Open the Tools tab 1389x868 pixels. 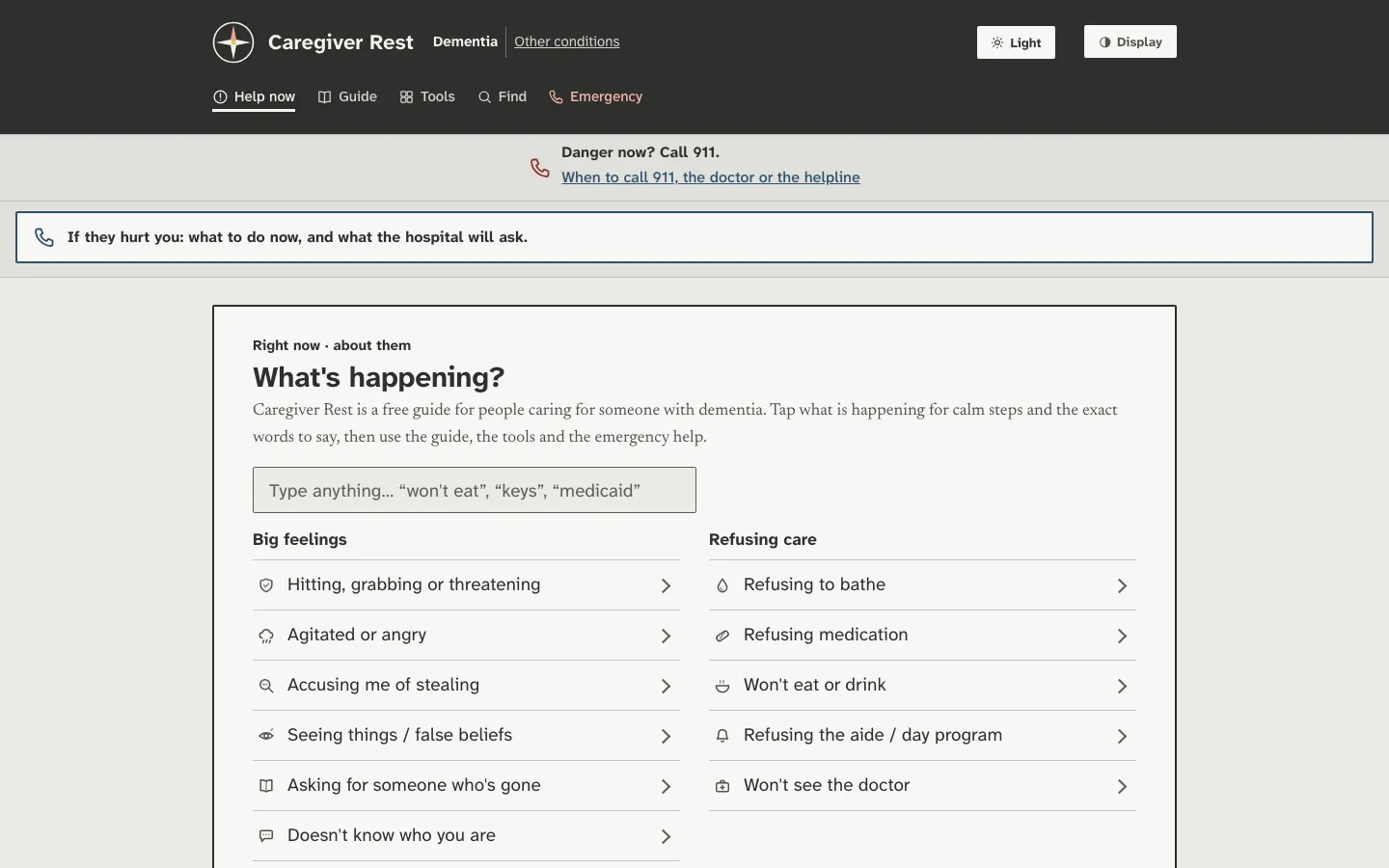pyautogui.click(x=427, y=96)
